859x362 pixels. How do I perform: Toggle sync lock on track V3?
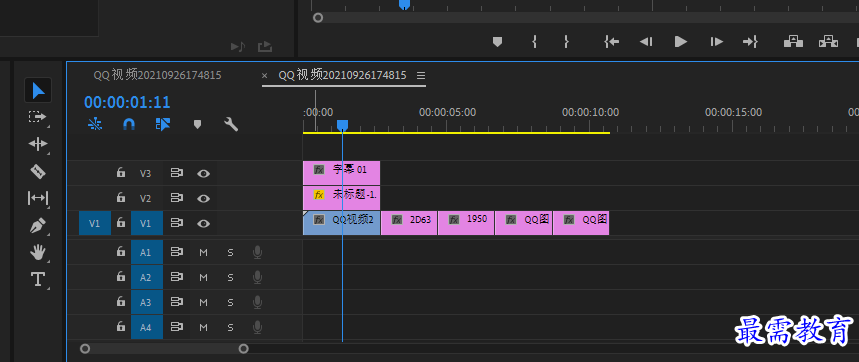176,173
